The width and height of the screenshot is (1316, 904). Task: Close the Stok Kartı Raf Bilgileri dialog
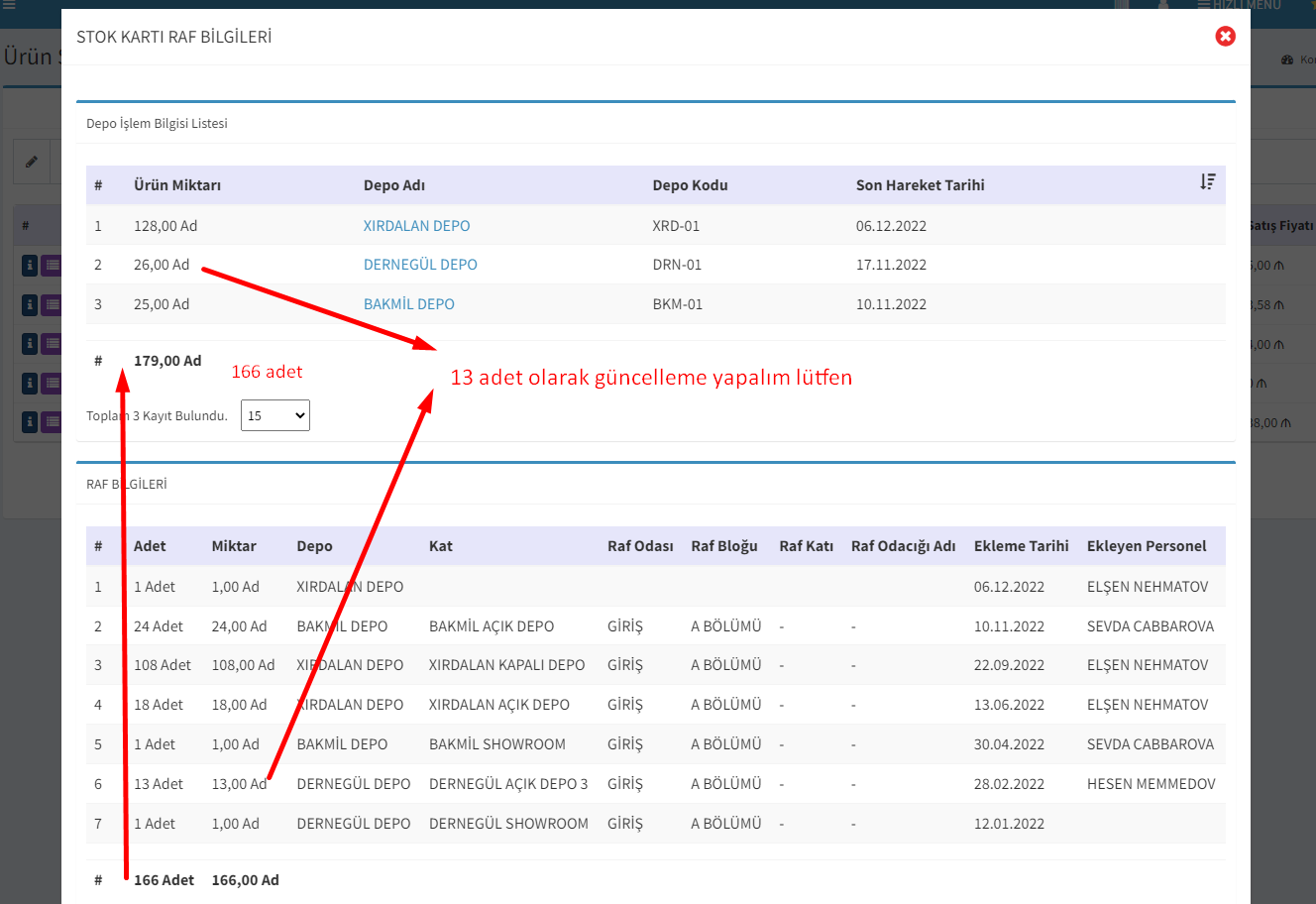1226,37
